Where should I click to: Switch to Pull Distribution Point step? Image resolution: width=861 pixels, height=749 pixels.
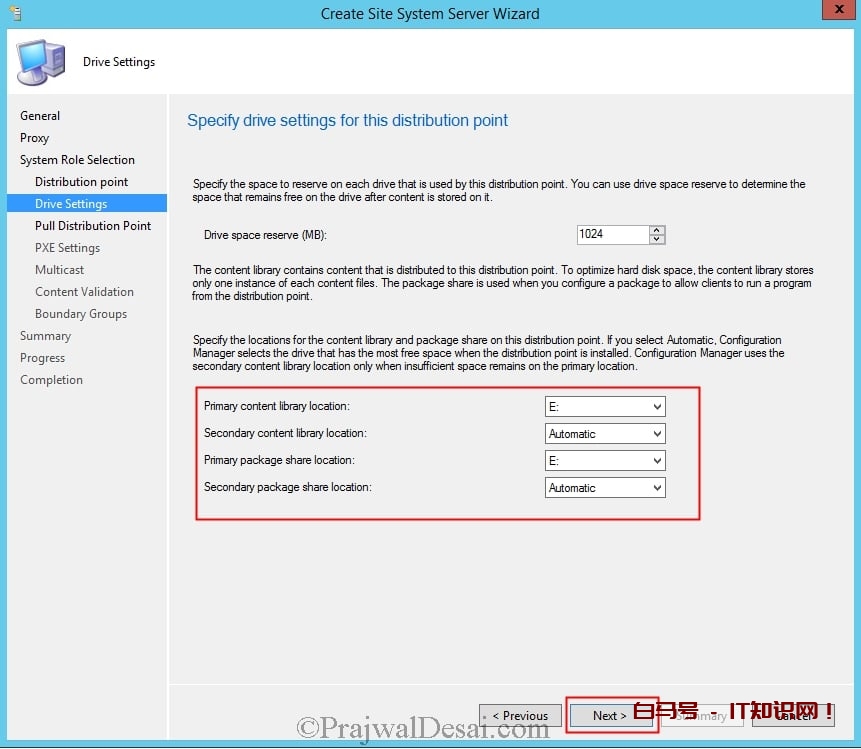pyautogui.click(x=93, y=226)
